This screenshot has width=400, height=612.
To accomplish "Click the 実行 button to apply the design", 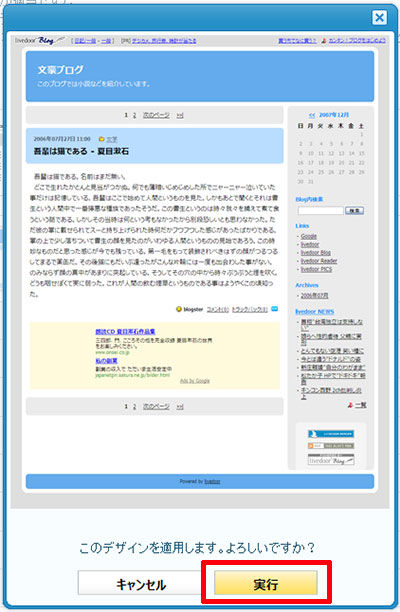I will click(265, 583).
